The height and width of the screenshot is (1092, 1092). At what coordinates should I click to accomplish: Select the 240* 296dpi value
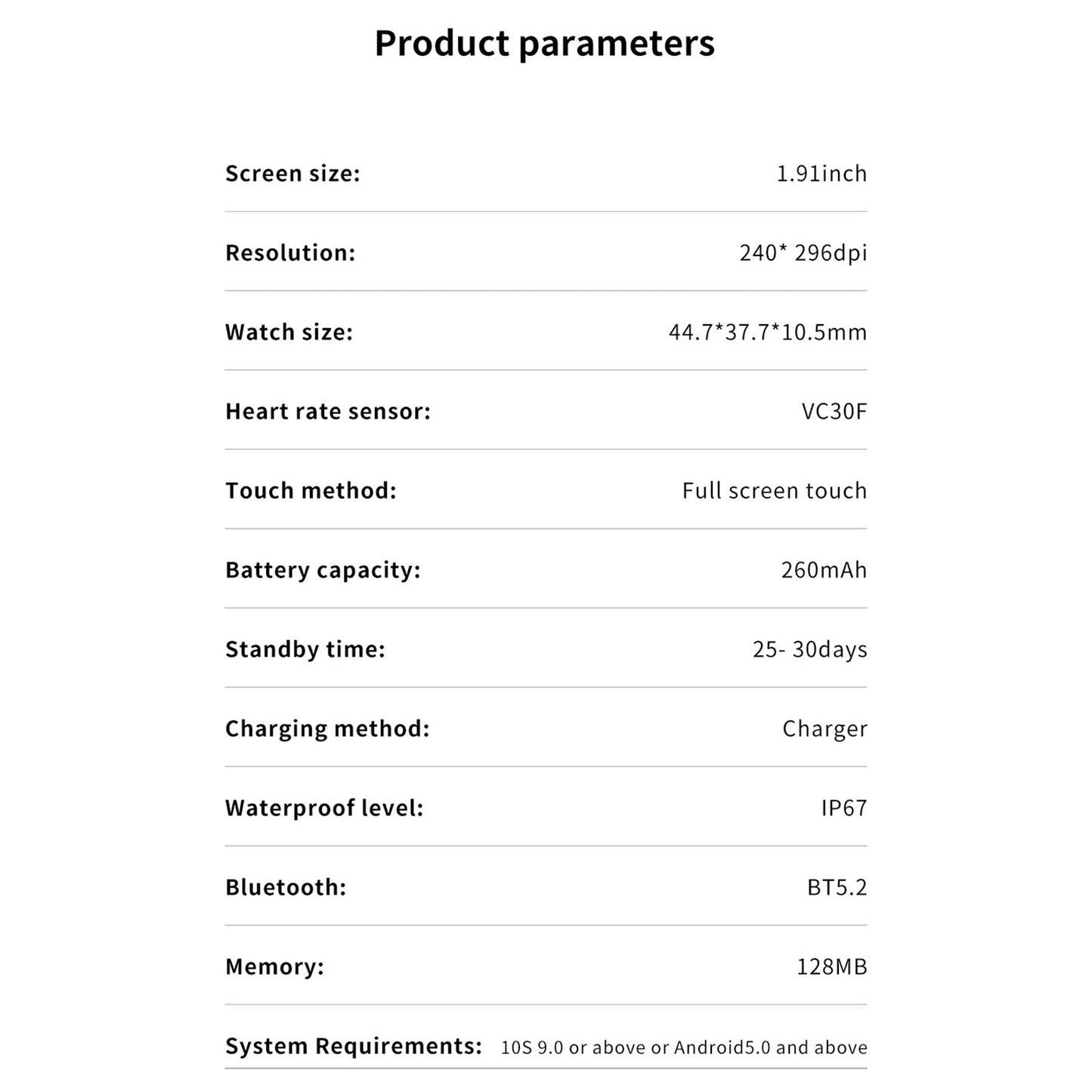803,253
